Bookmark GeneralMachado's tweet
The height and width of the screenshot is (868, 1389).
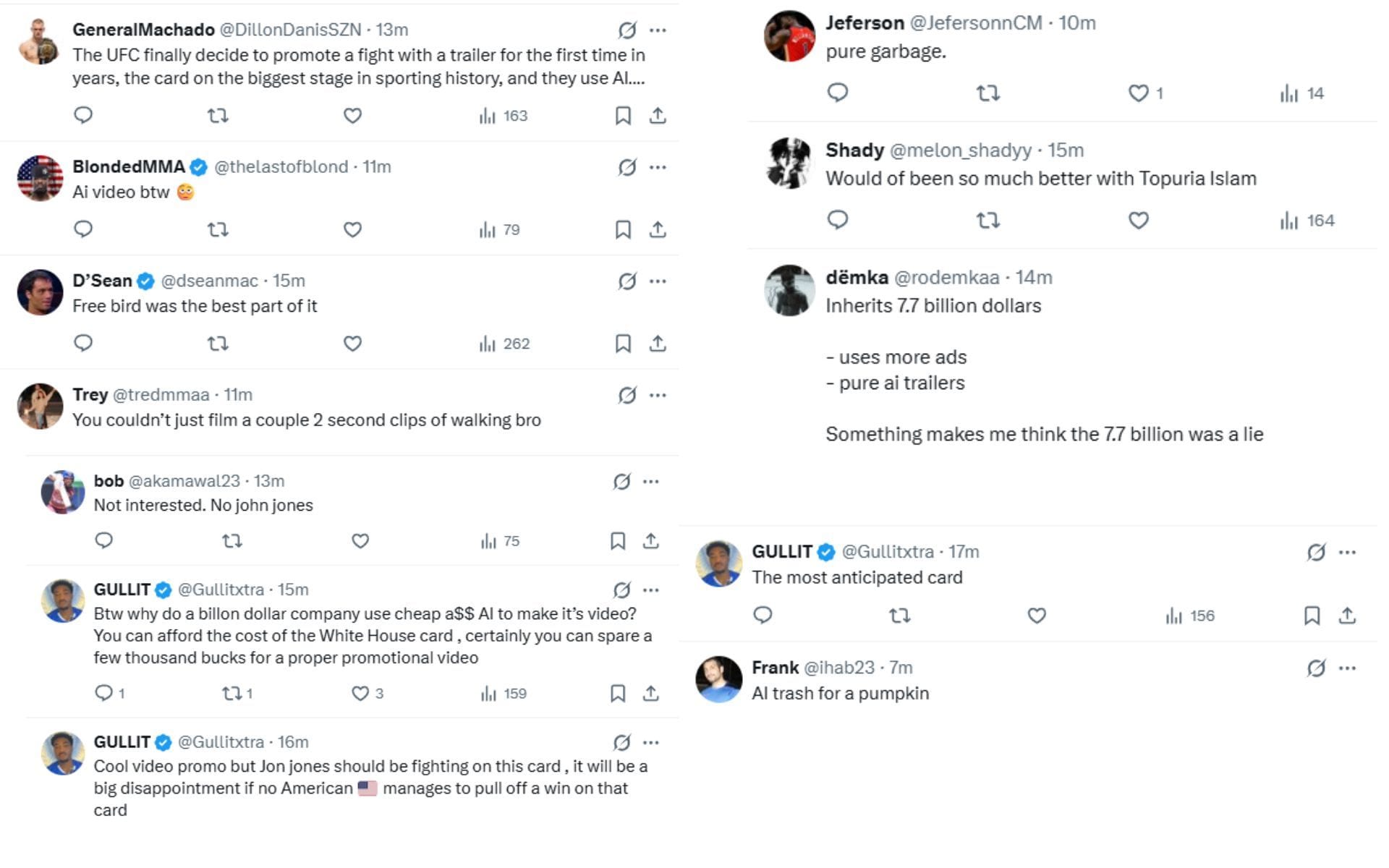click(622, 116)
